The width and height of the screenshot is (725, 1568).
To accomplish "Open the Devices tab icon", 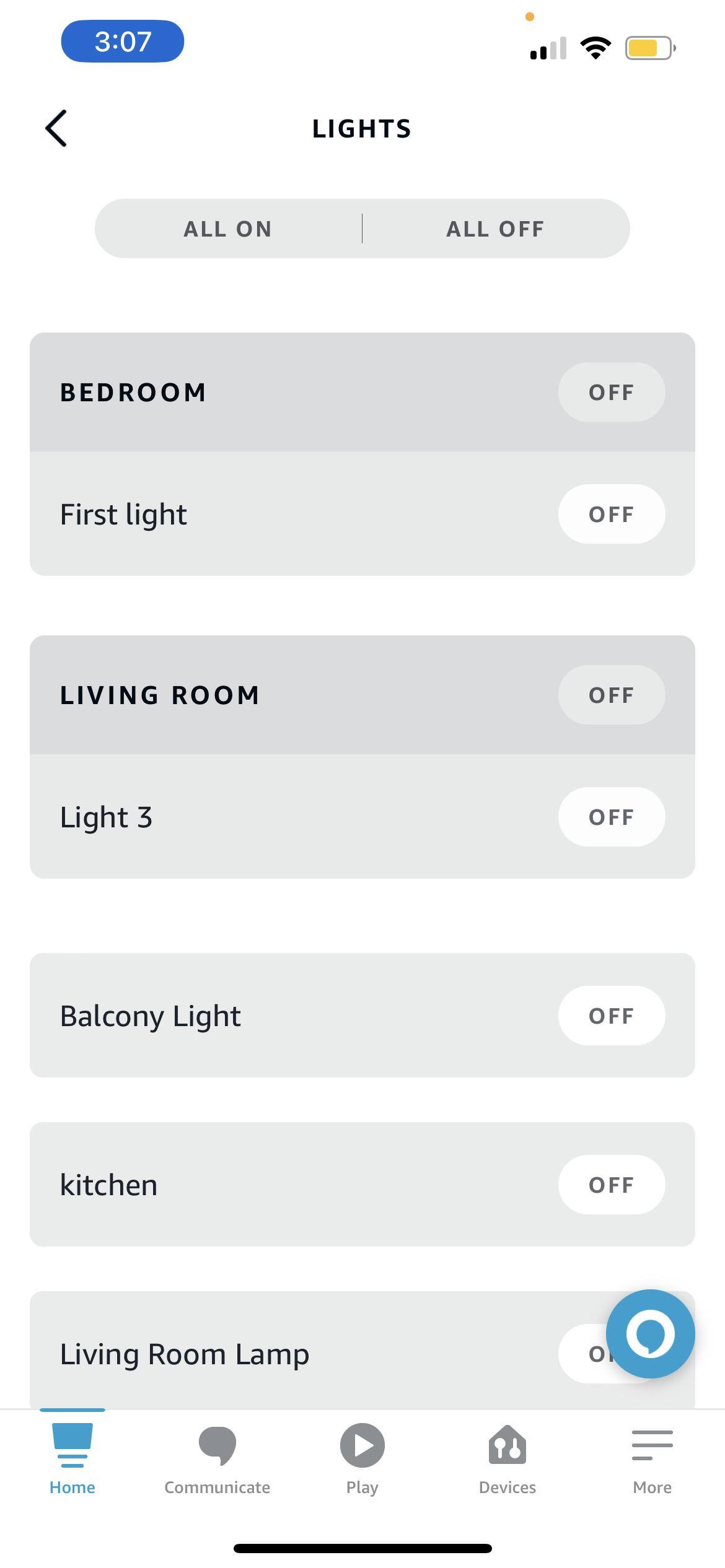I will point(507,1445).
